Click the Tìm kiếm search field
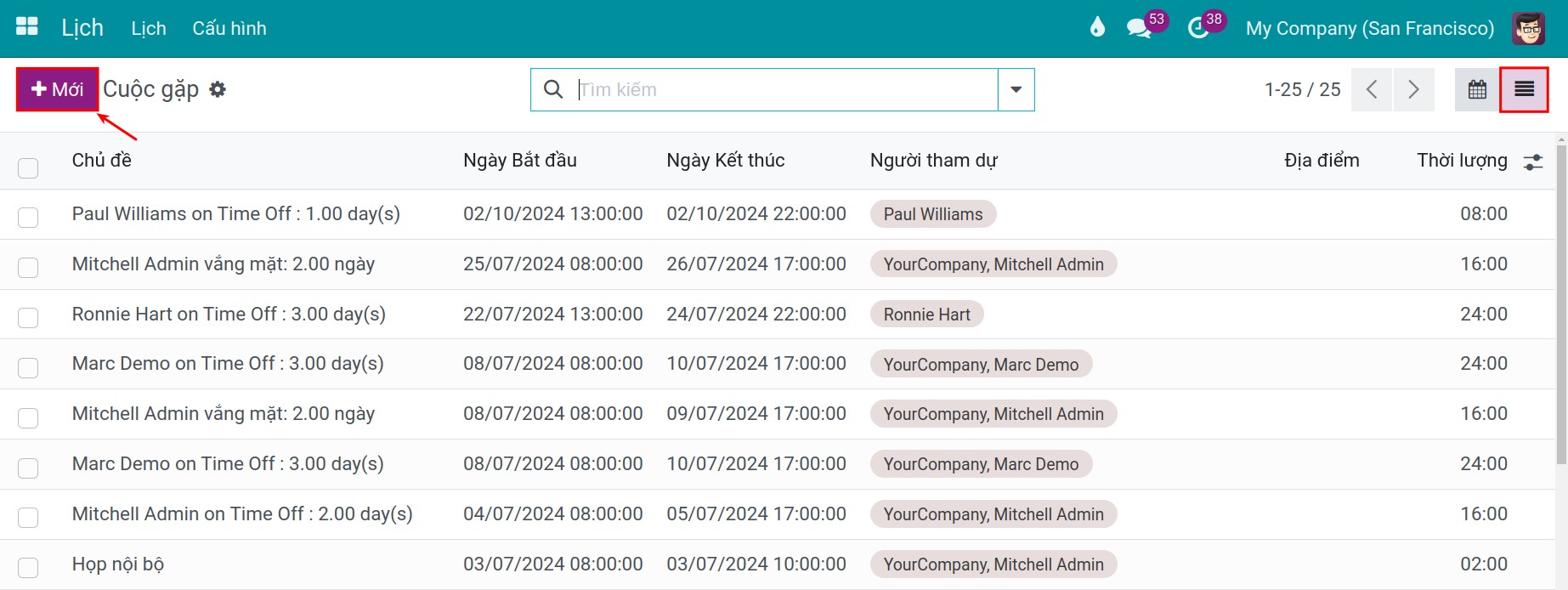The width and height of the screenshot is (1568, 590). pyautogui.click(x=786, y=89)
